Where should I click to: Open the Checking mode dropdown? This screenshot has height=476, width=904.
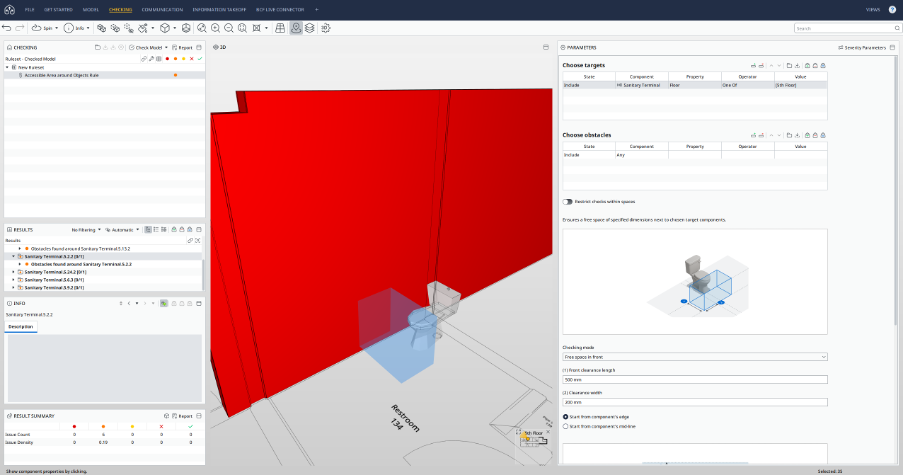(x=695, y=356)
